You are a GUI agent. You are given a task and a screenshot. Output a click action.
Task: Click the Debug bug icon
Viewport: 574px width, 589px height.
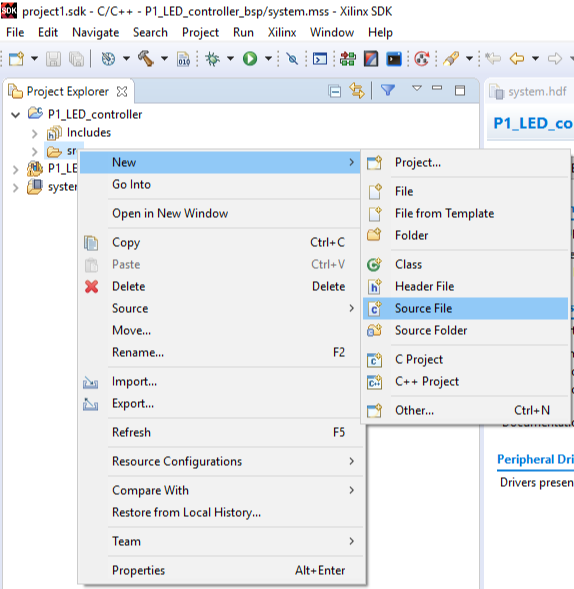[x=212, y=59]
